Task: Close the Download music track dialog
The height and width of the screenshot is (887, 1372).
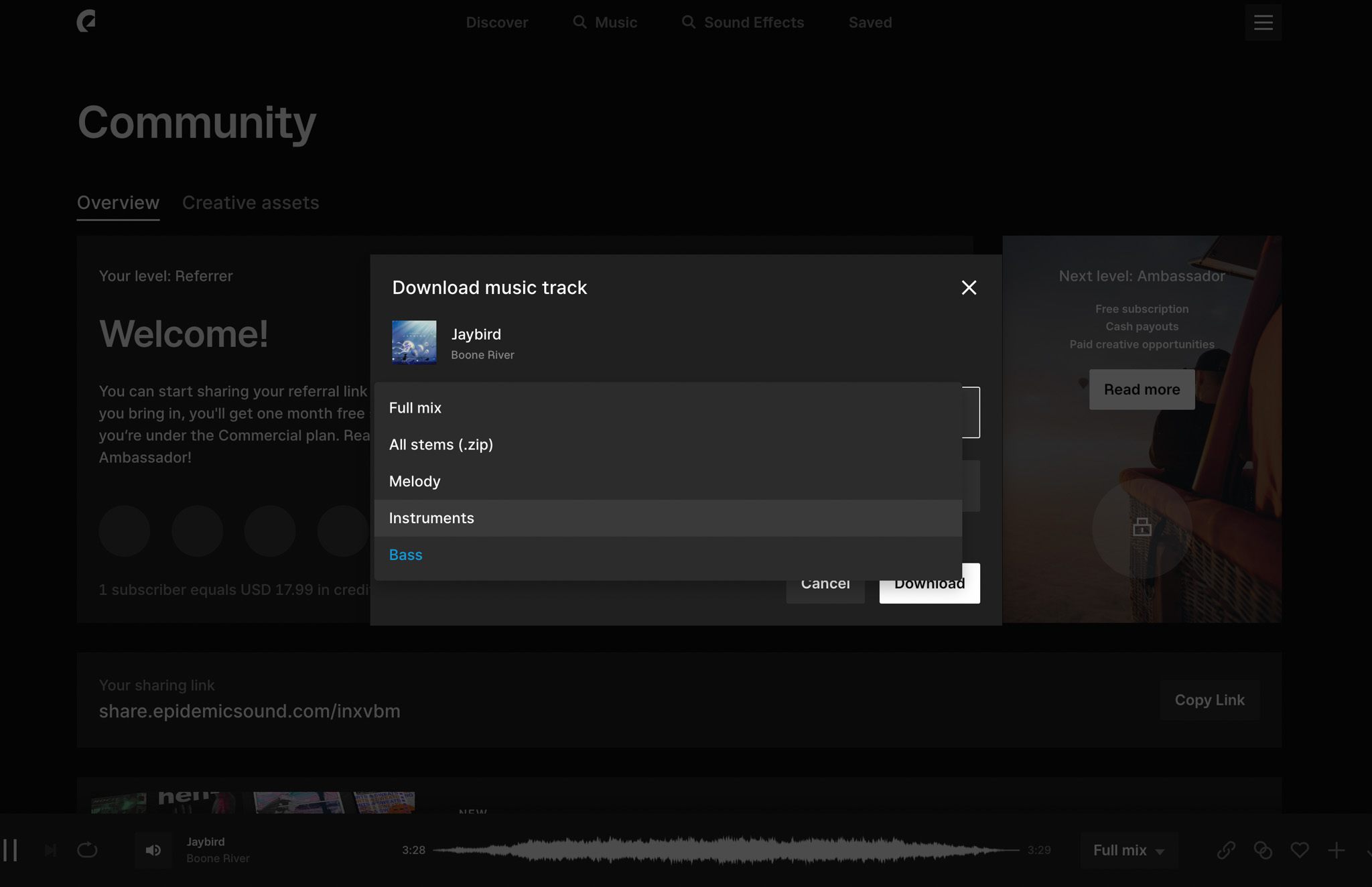Action: tap(969, 287)
